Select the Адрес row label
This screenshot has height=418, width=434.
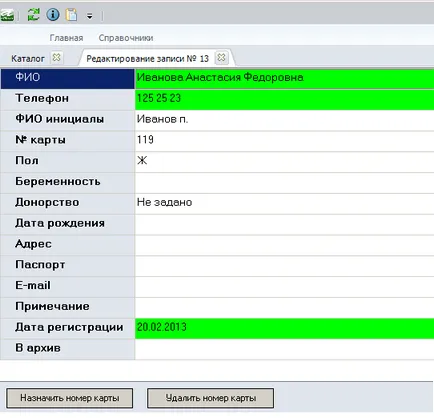(67, 245)
